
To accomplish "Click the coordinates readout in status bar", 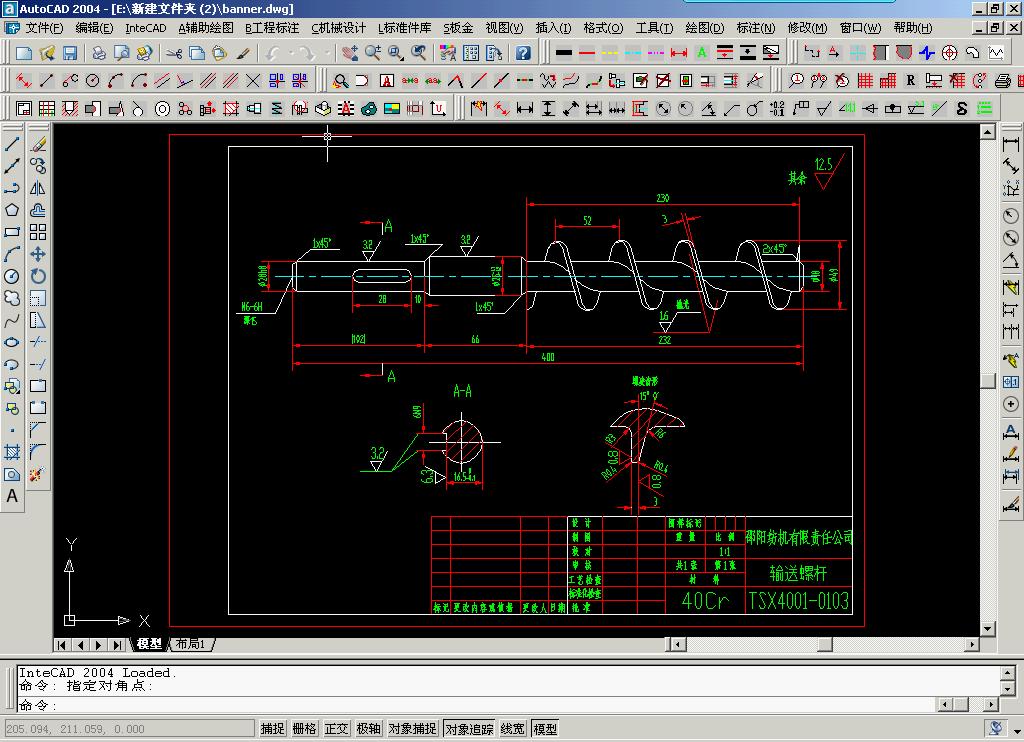I will (x=129, y=728).
